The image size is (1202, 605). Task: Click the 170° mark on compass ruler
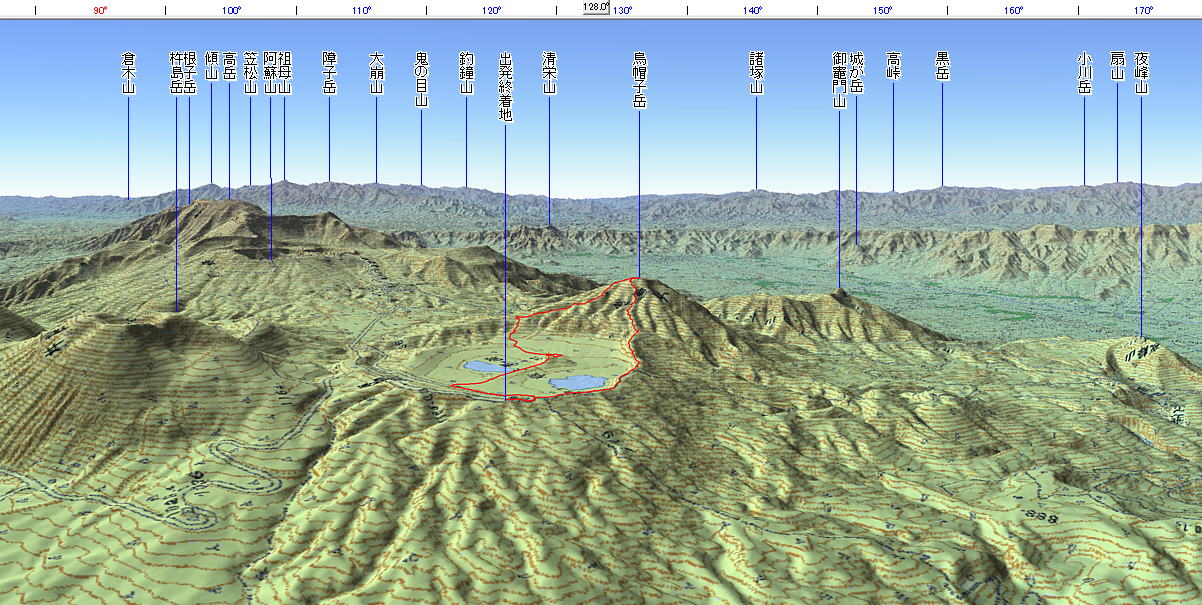[x=1143, y=10]
